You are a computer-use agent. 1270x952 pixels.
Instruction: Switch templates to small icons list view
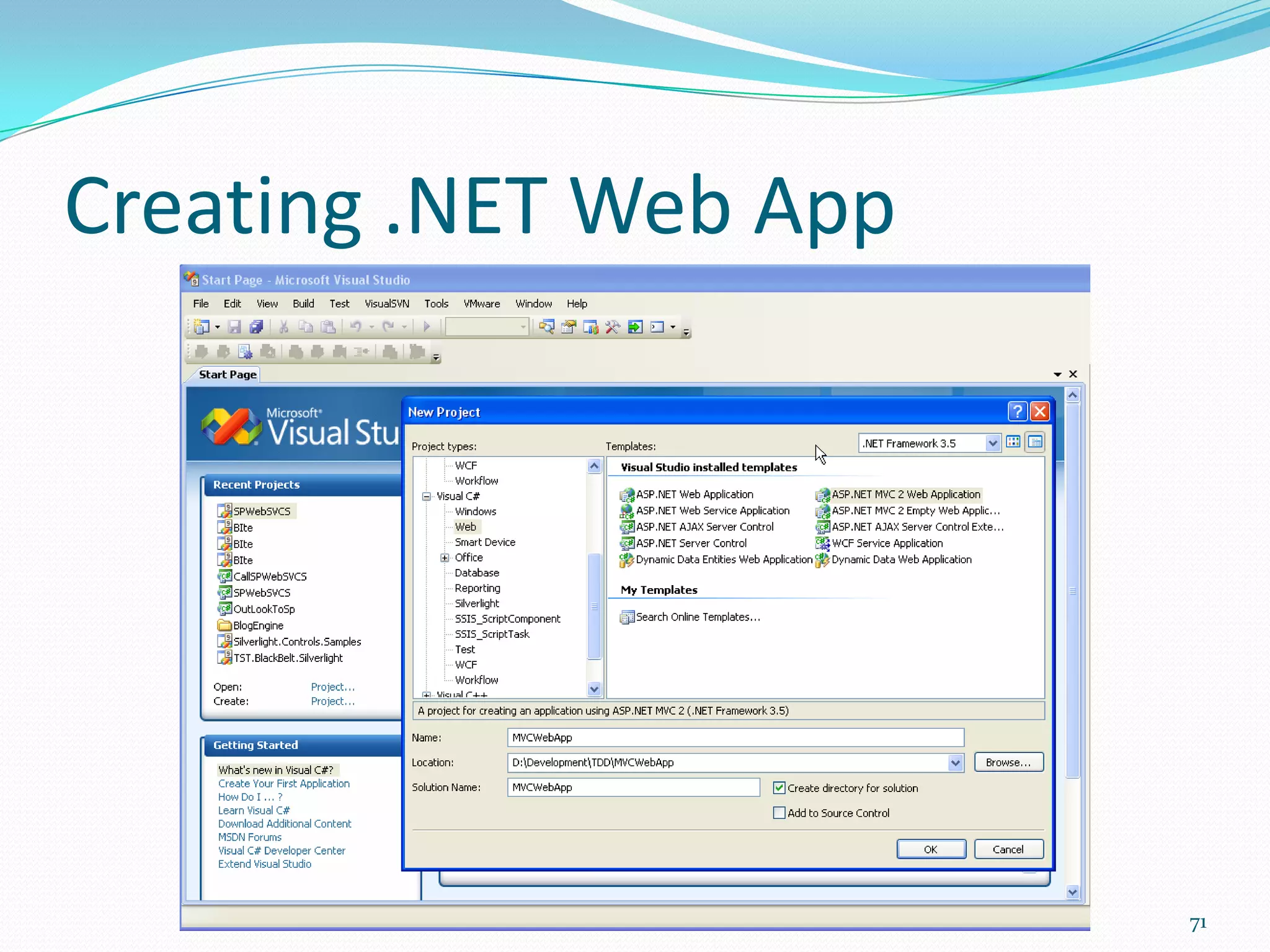(x=1035, y=442)
